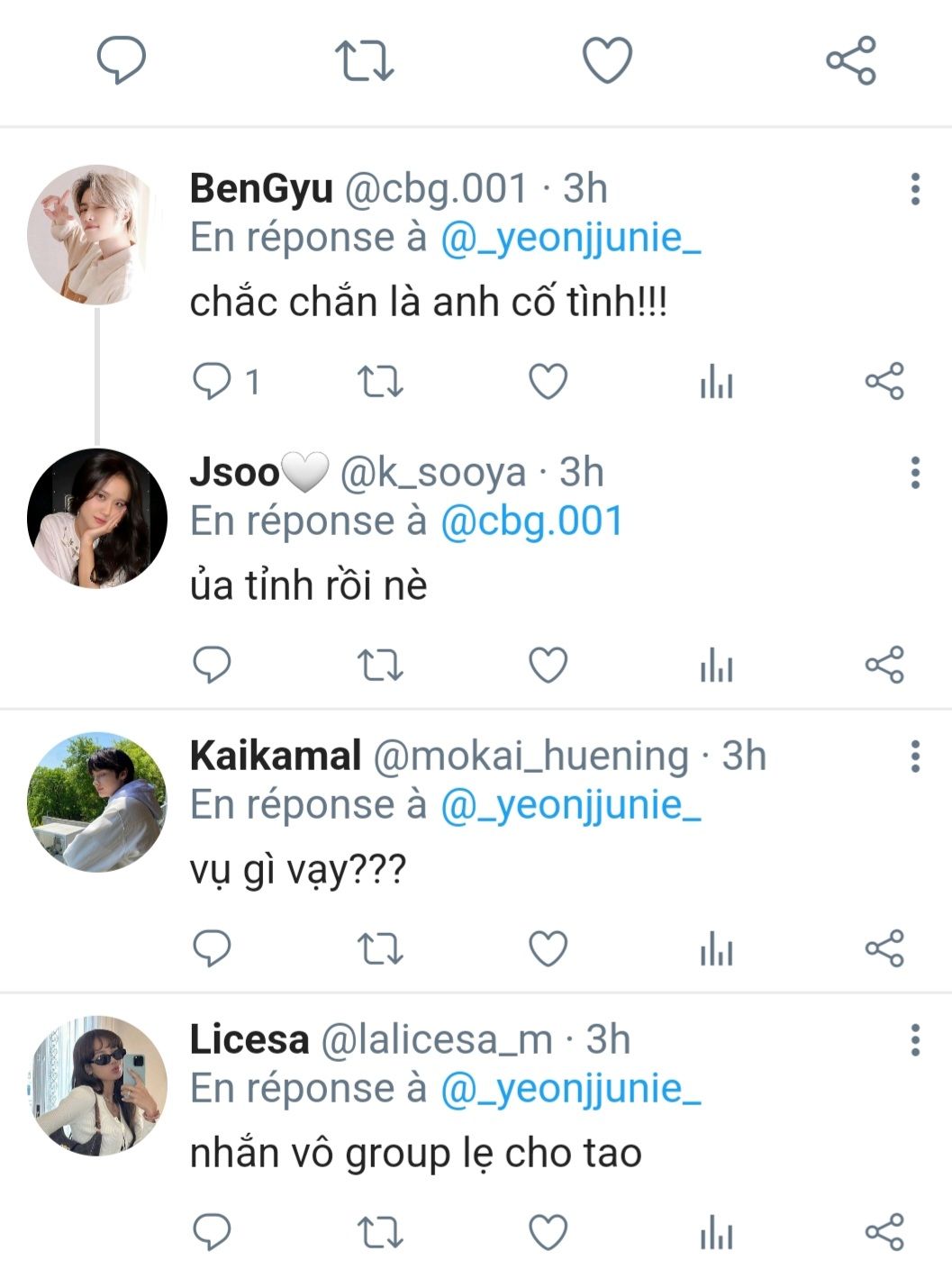Screen dimensions: 952x1269
Task: Share the main tweet at top
Action: [x=850, y=60]
